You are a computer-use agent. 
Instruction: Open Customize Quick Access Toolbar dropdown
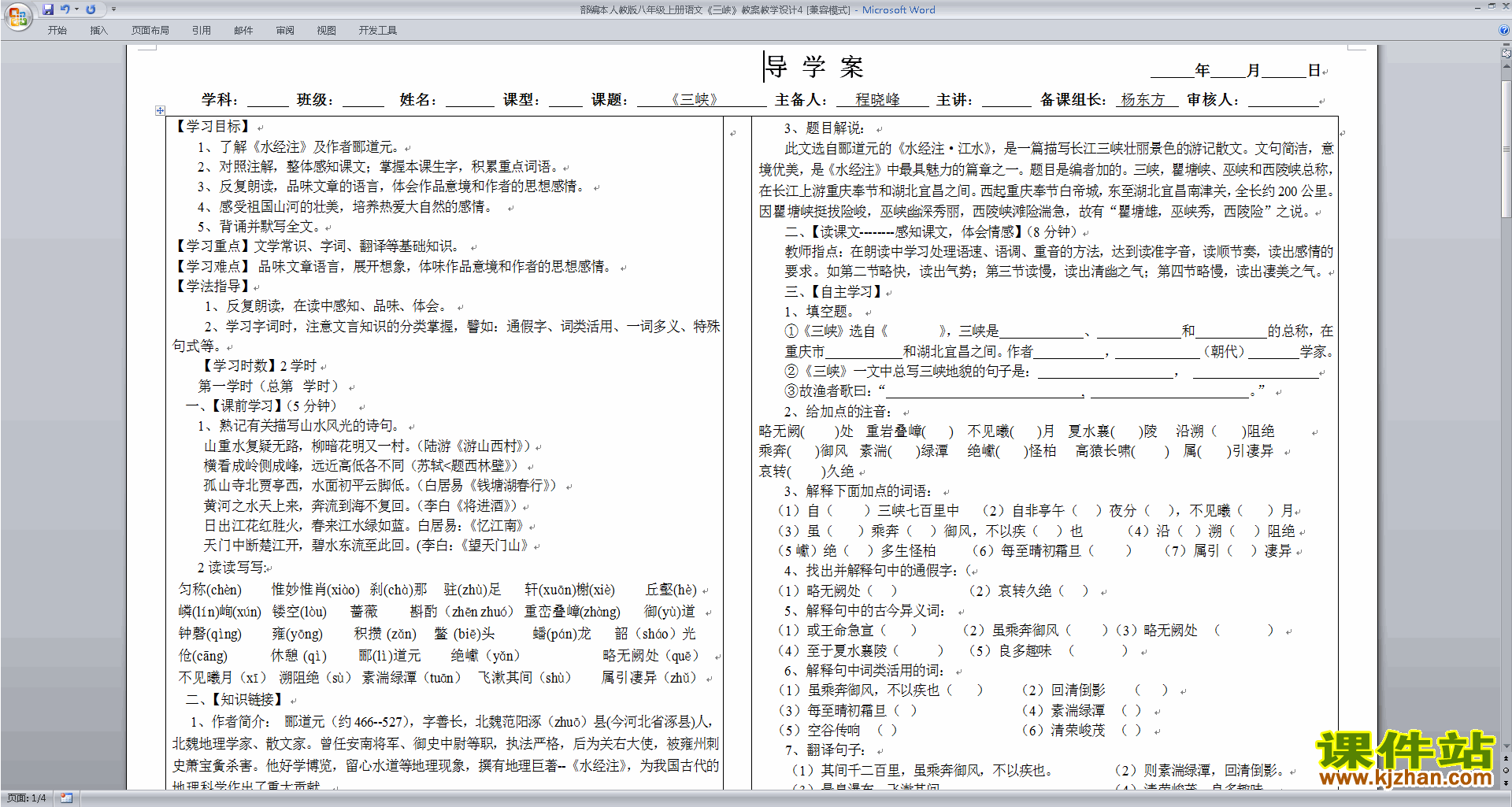pos(113,9)
